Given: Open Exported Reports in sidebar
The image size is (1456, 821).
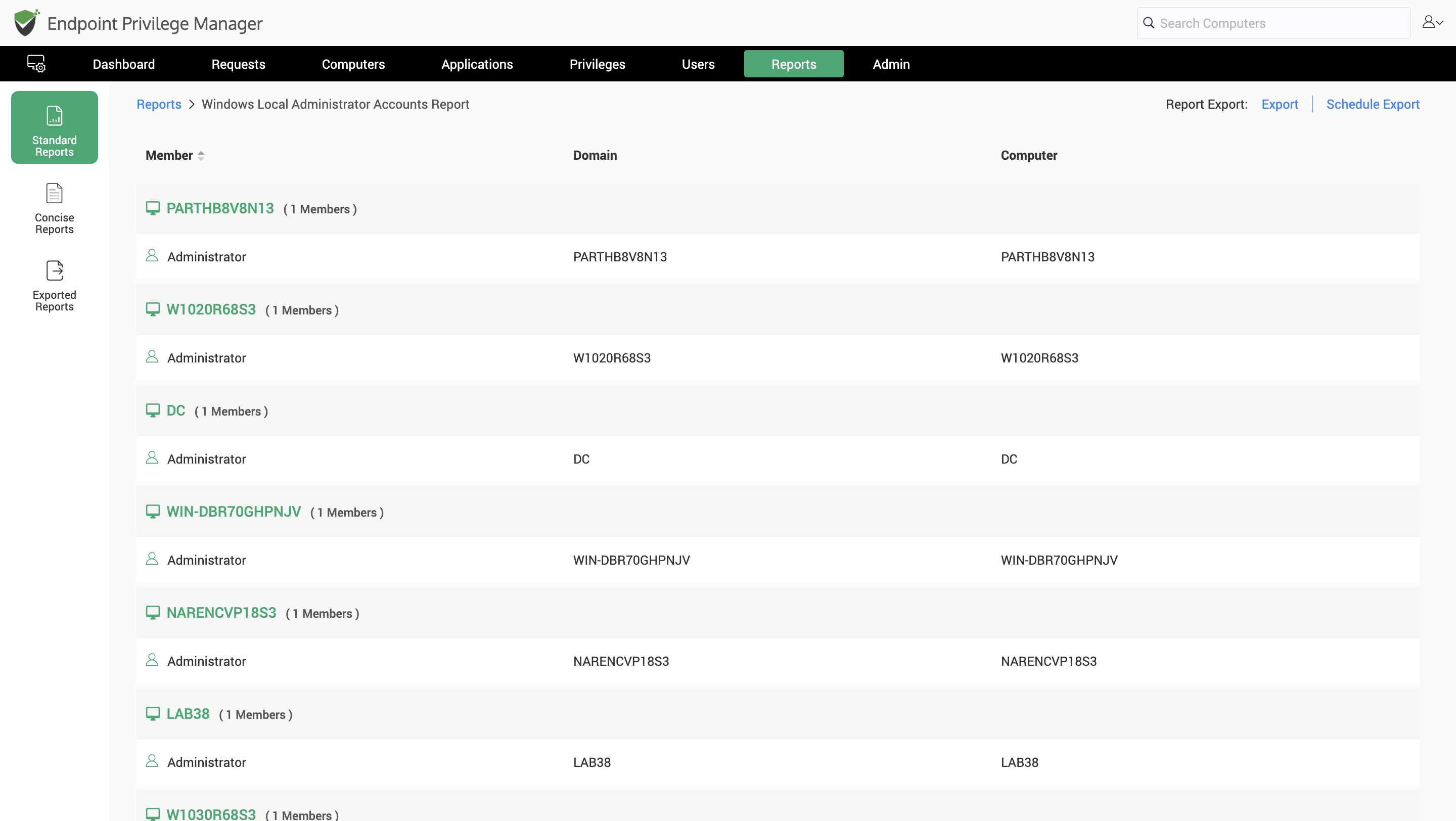Looking at the screenshot, I should pos(54,287).
